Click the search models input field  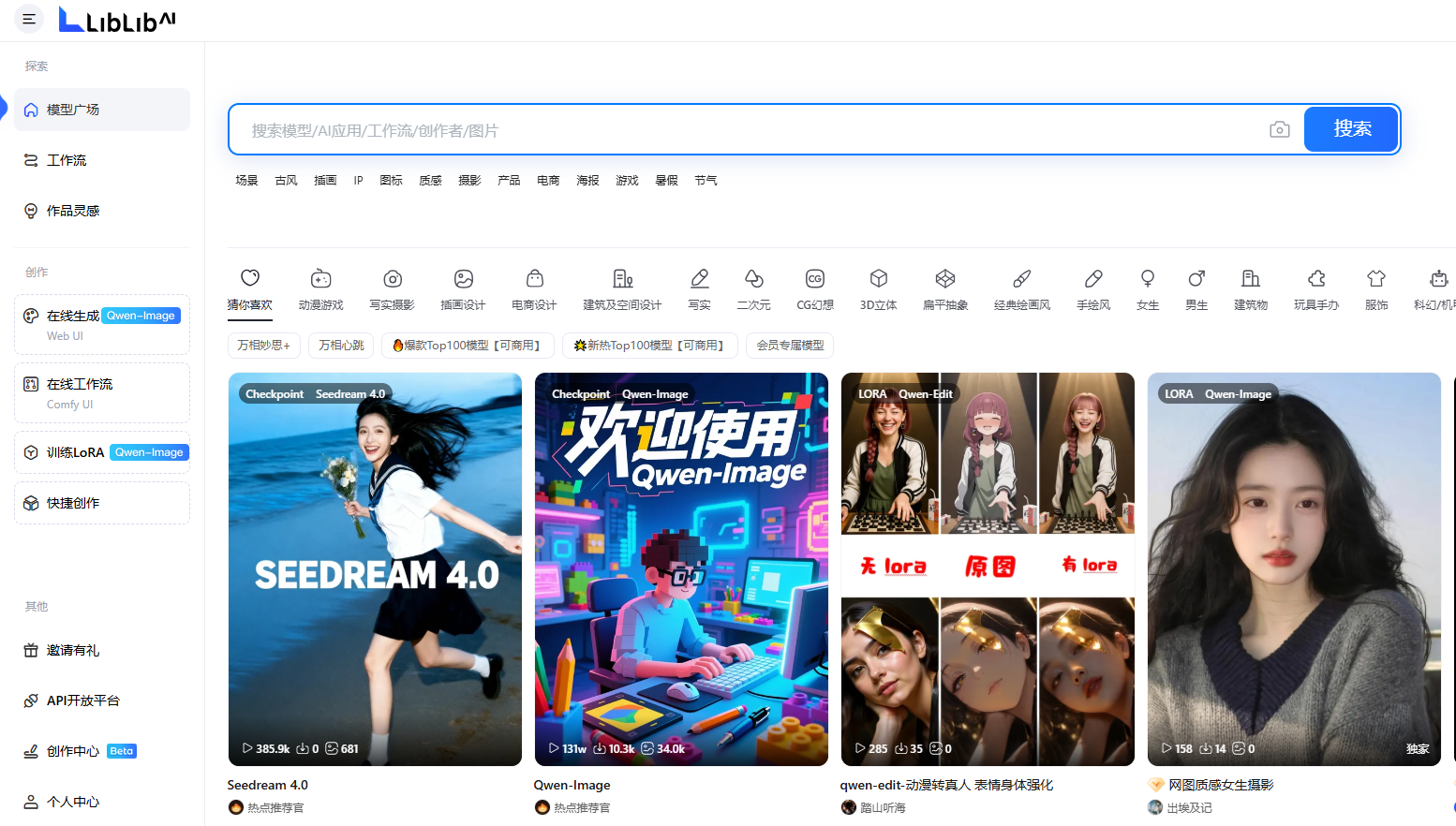click(x=740, y=130)
